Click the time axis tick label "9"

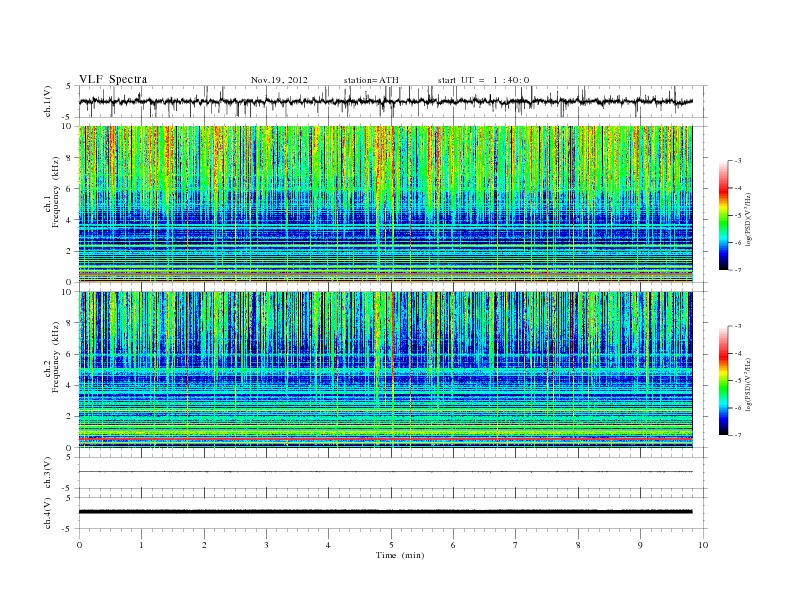click(640, 545)
